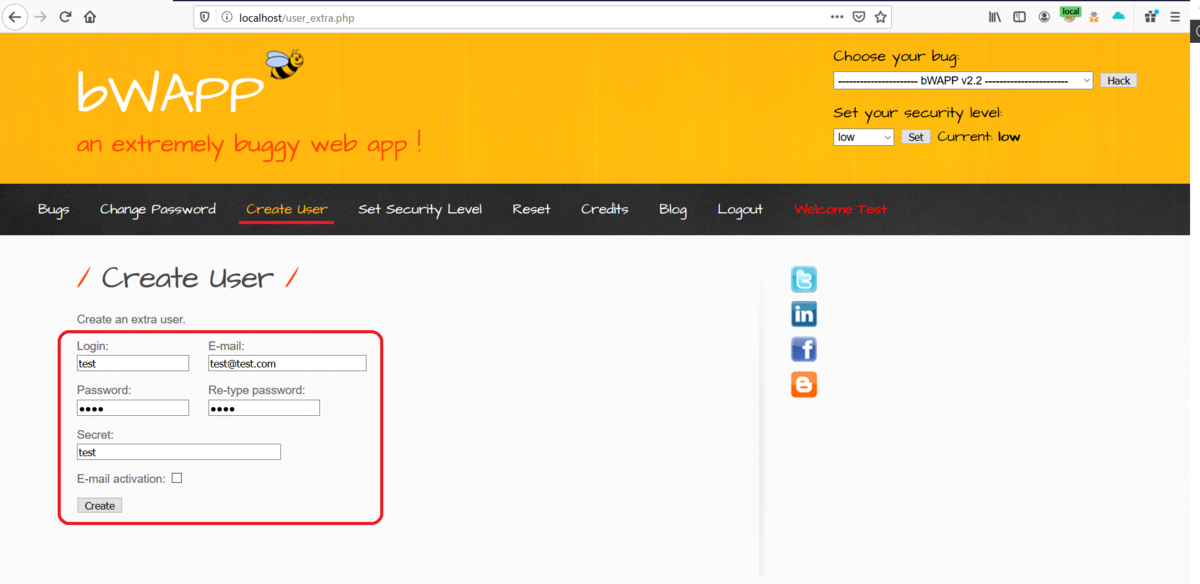Viewport: 1200px width, 584px height.
Task: Go to Change Password menu item
Action: (158, 209)
